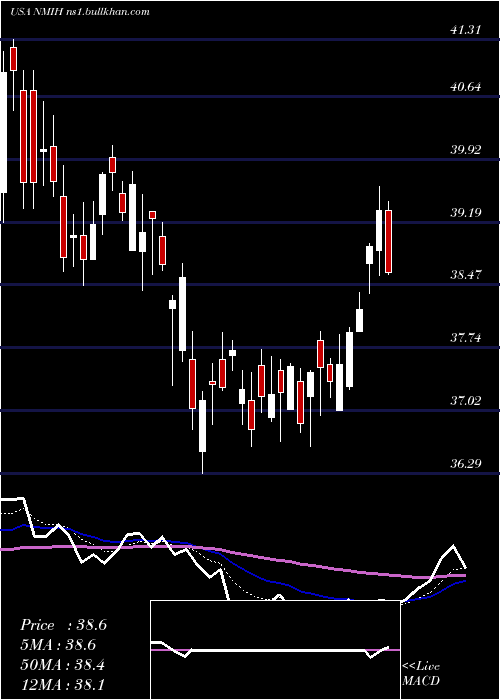Click the 37.02 price level label
Viewport: 500px width, 700px height.
(x=466, y=401)
